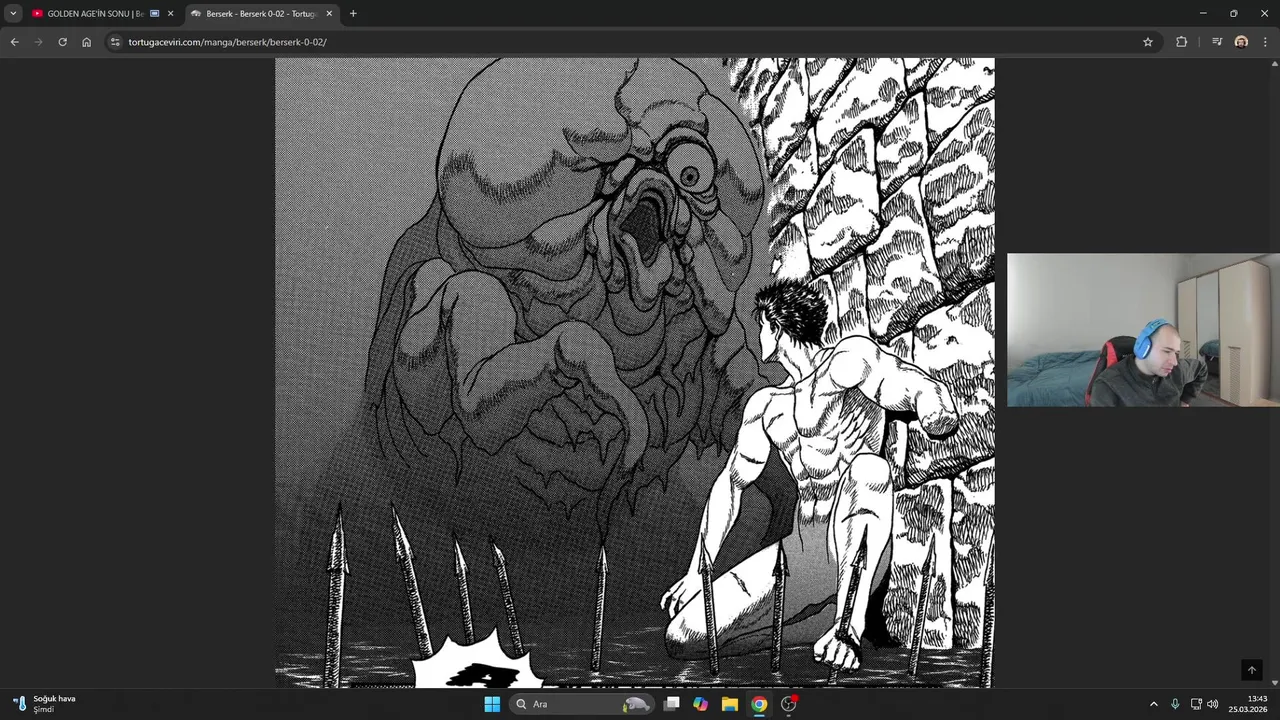Open the Chrome three-dot menu
This screenshot has height=720, width=1280.
[1265, 42]
